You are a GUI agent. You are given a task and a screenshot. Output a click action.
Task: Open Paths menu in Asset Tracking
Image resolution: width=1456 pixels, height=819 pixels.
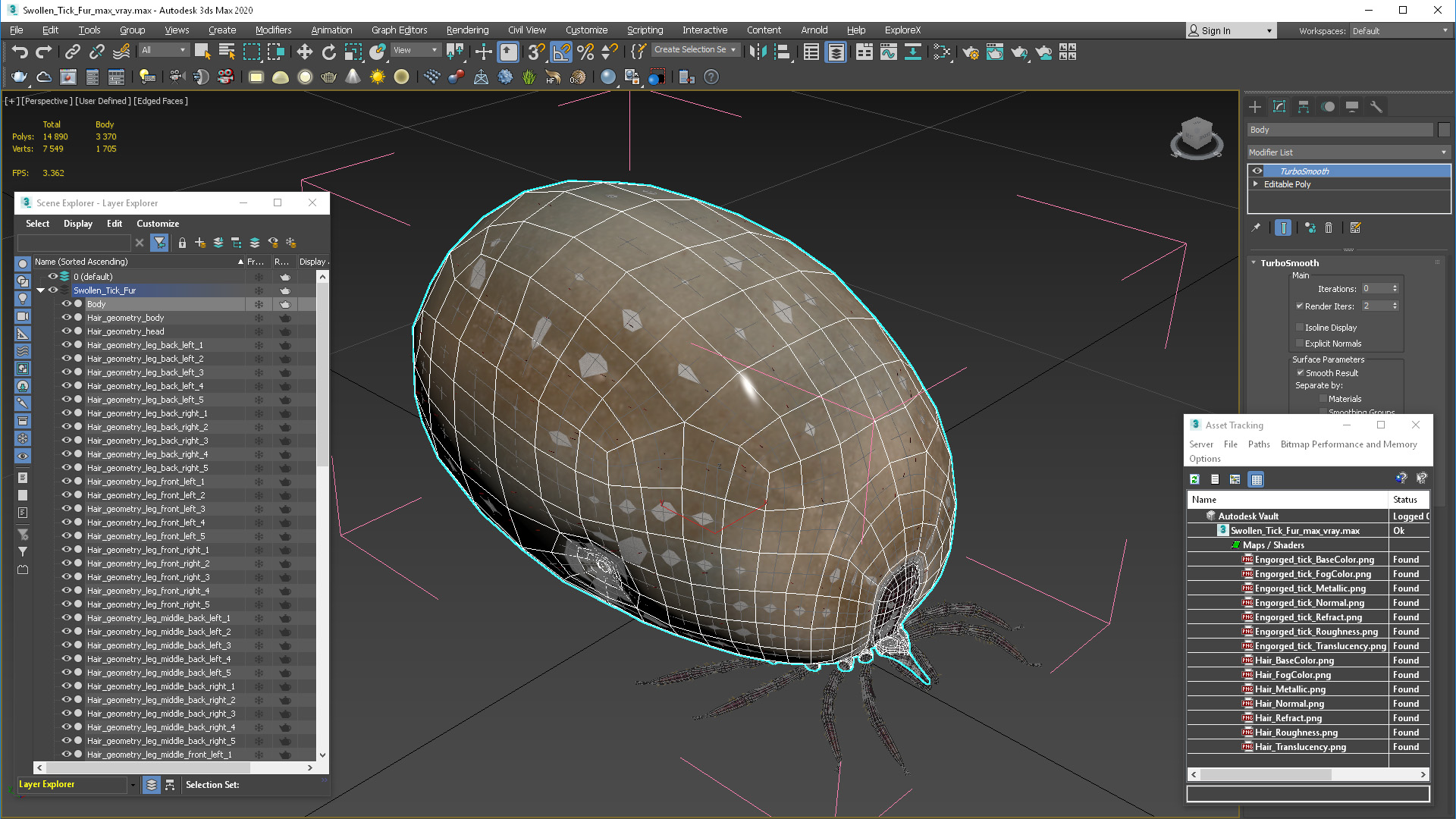[x=1259, y=444]
